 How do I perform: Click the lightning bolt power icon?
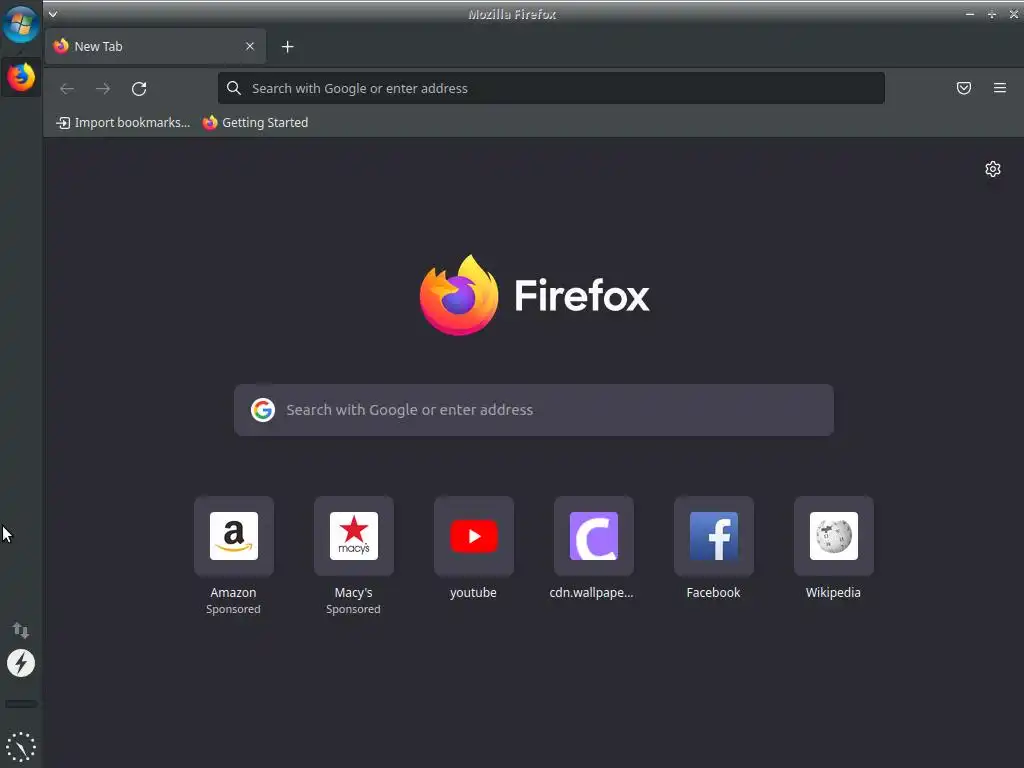[21, 664]
